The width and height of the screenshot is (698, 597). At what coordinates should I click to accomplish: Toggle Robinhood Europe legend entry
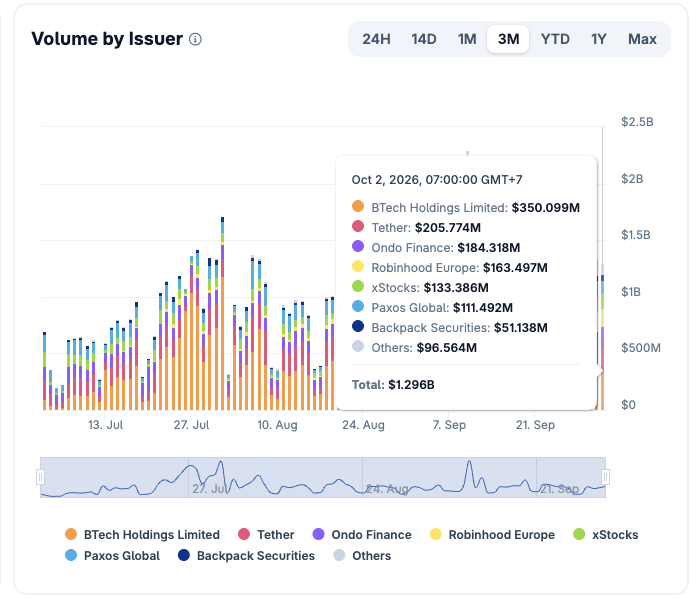click(492, 534)
